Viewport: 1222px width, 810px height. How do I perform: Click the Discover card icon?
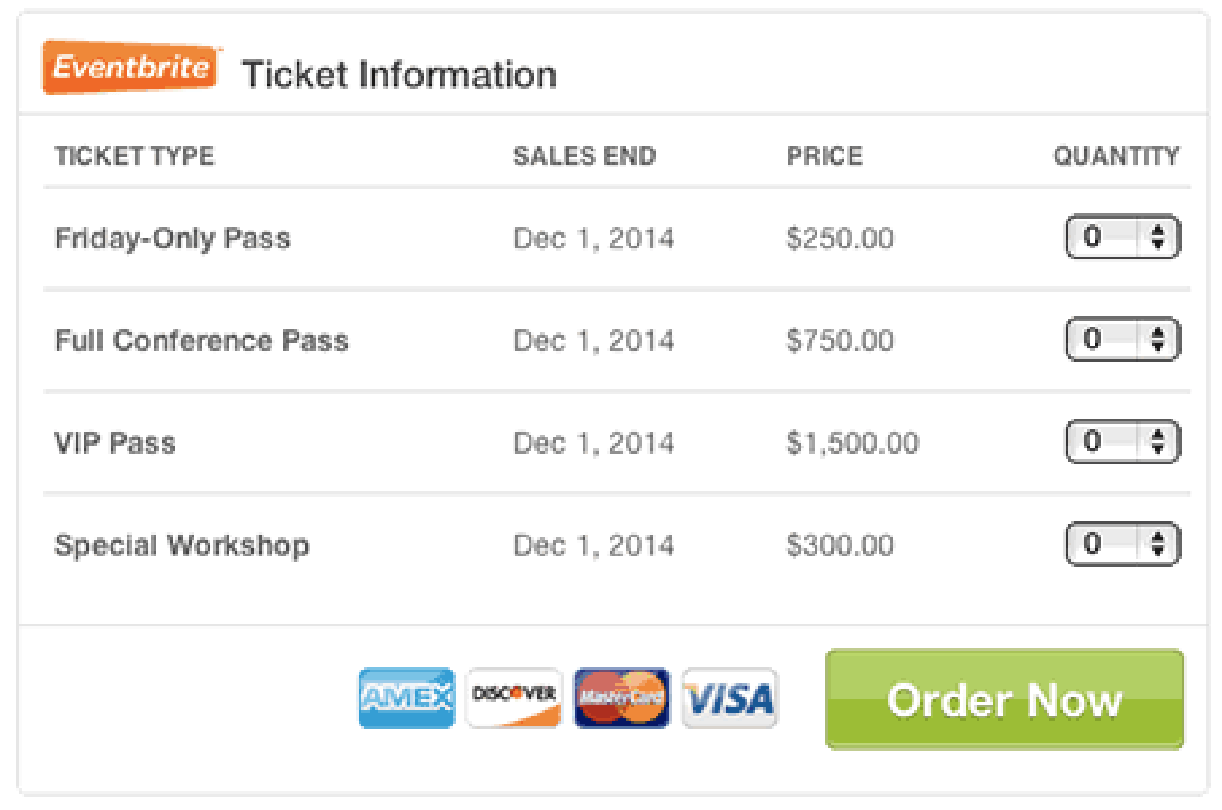point(514,698)
